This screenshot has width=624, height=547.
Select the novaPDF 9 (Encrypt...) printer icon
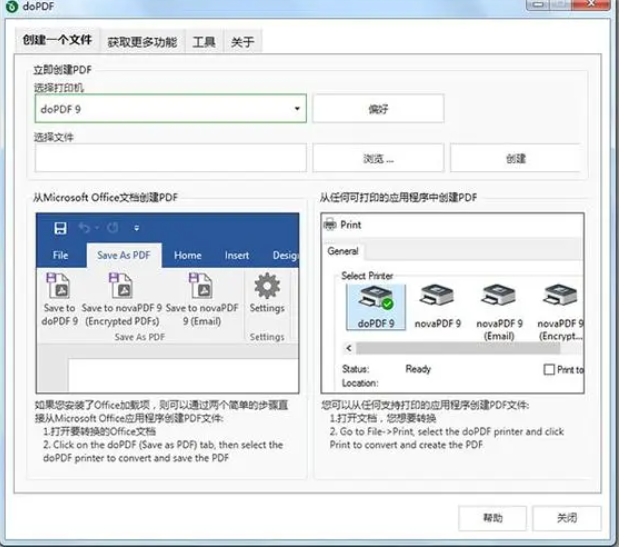[x=560, y=296]
